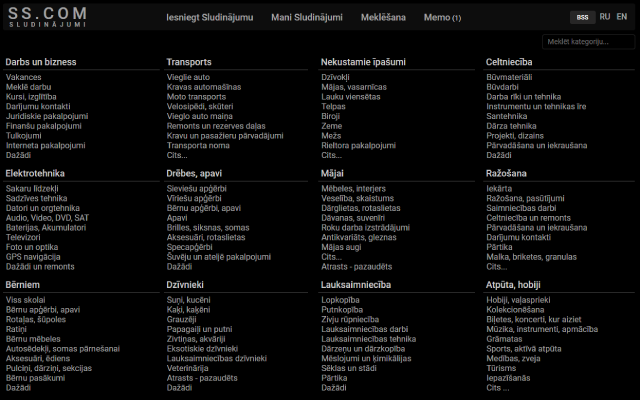
Task: Open Memo (1) in top navigation
Action: pyautogui.click(x=442, y=17)
